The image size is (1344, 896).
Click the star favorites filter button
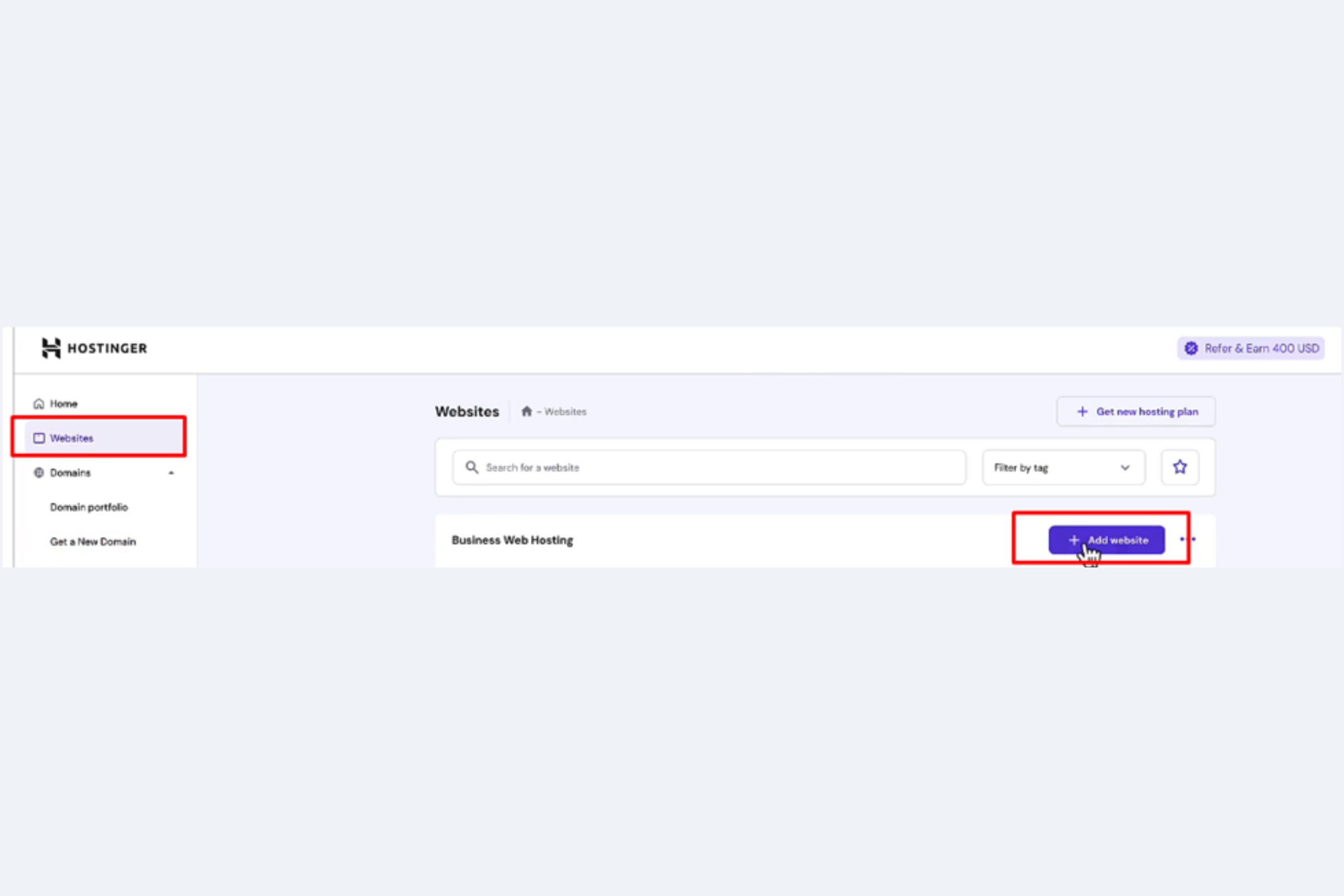click(x=1179, y=468)
